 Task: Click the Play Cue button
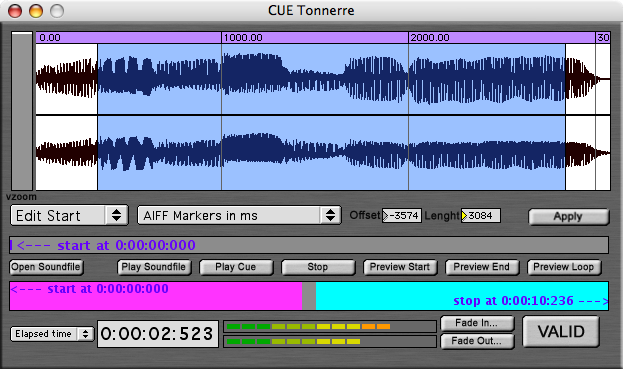pos(236,267)
